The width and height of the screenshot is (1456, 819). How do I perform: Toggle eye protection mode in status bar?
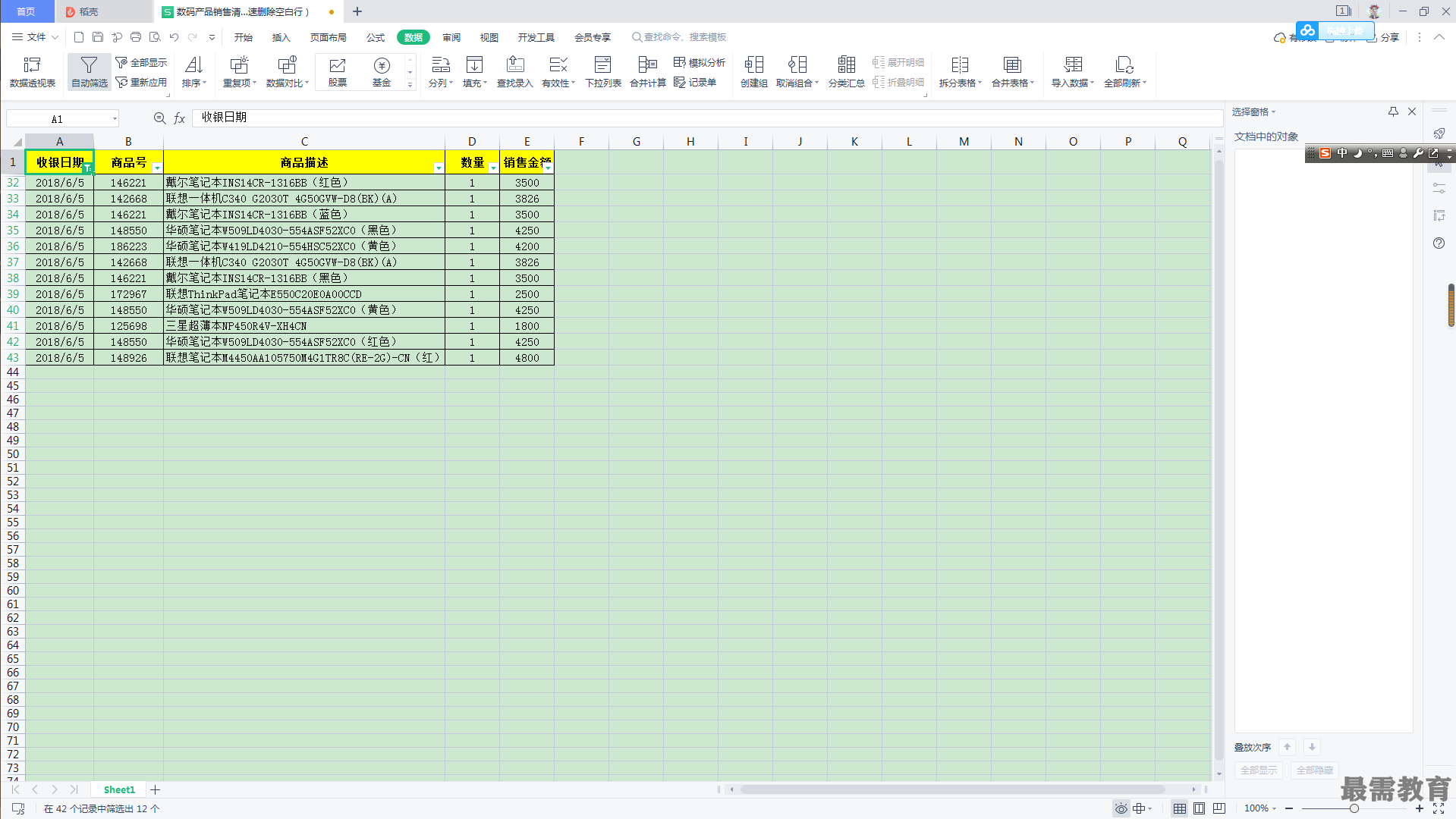pos(1121,808)
